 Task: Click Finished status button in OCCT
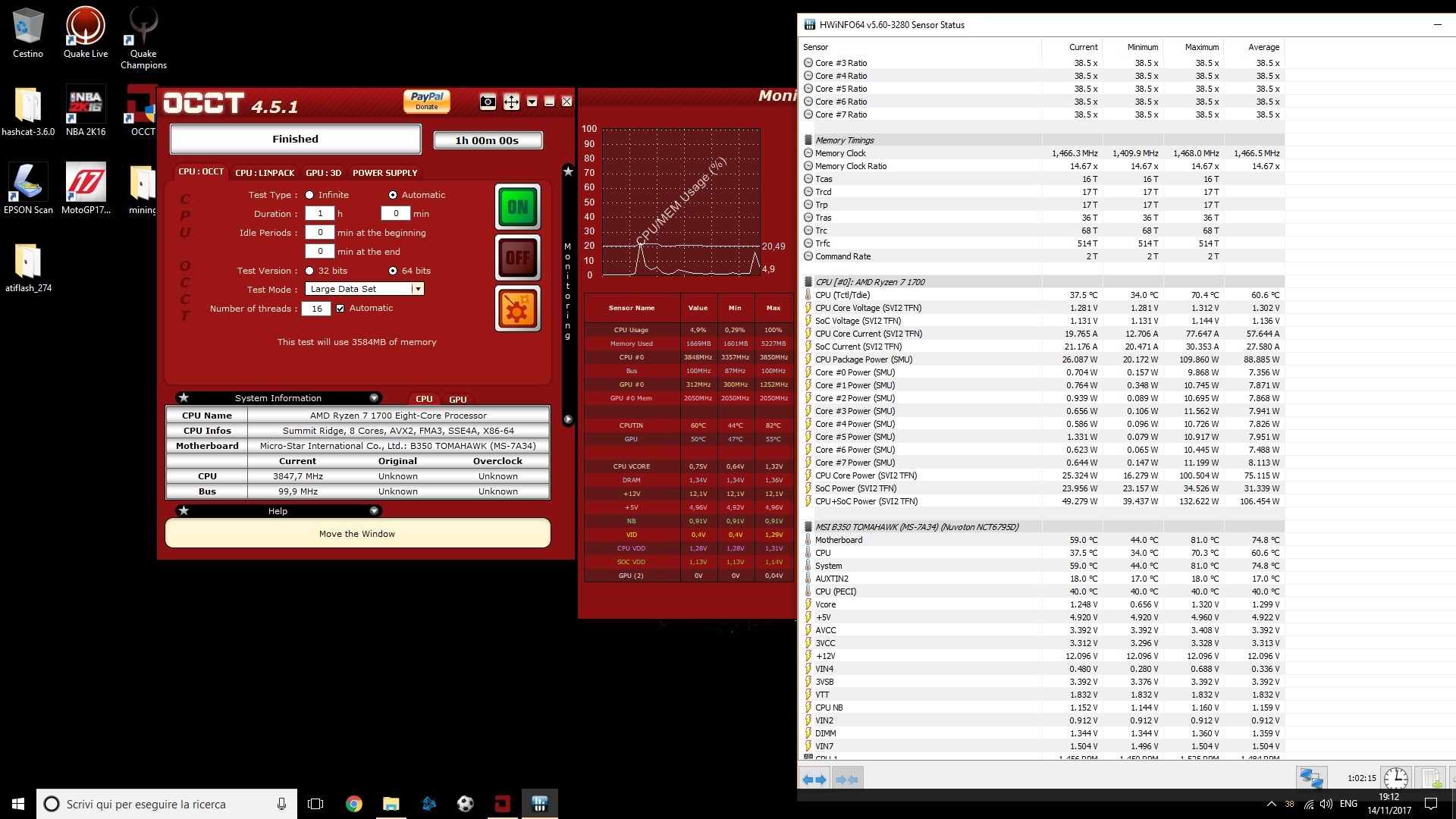pyautogui.click(x=295, y=140)
